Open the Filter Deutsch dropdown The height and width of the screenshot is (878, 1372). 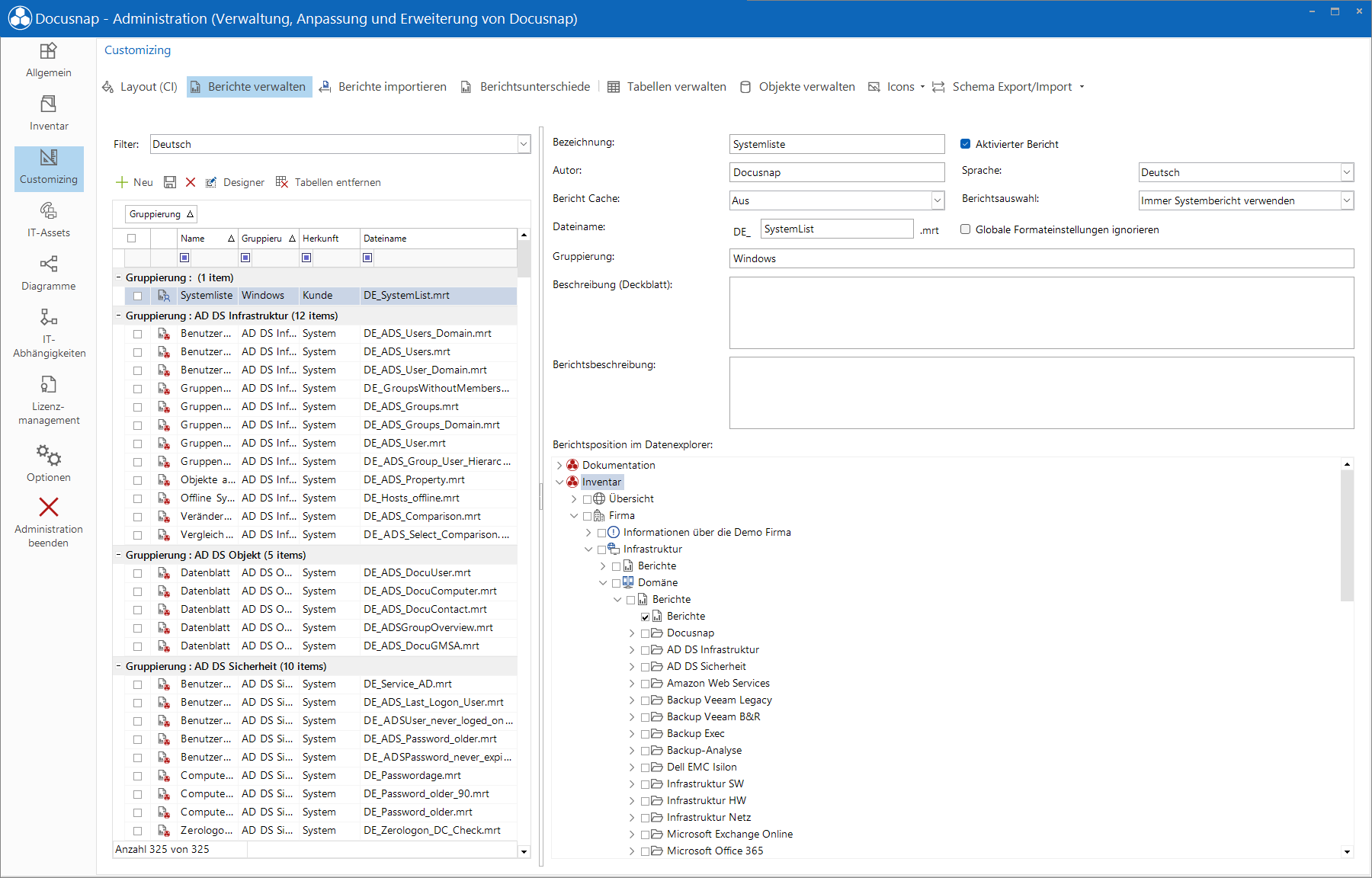[x=524, y=144]
